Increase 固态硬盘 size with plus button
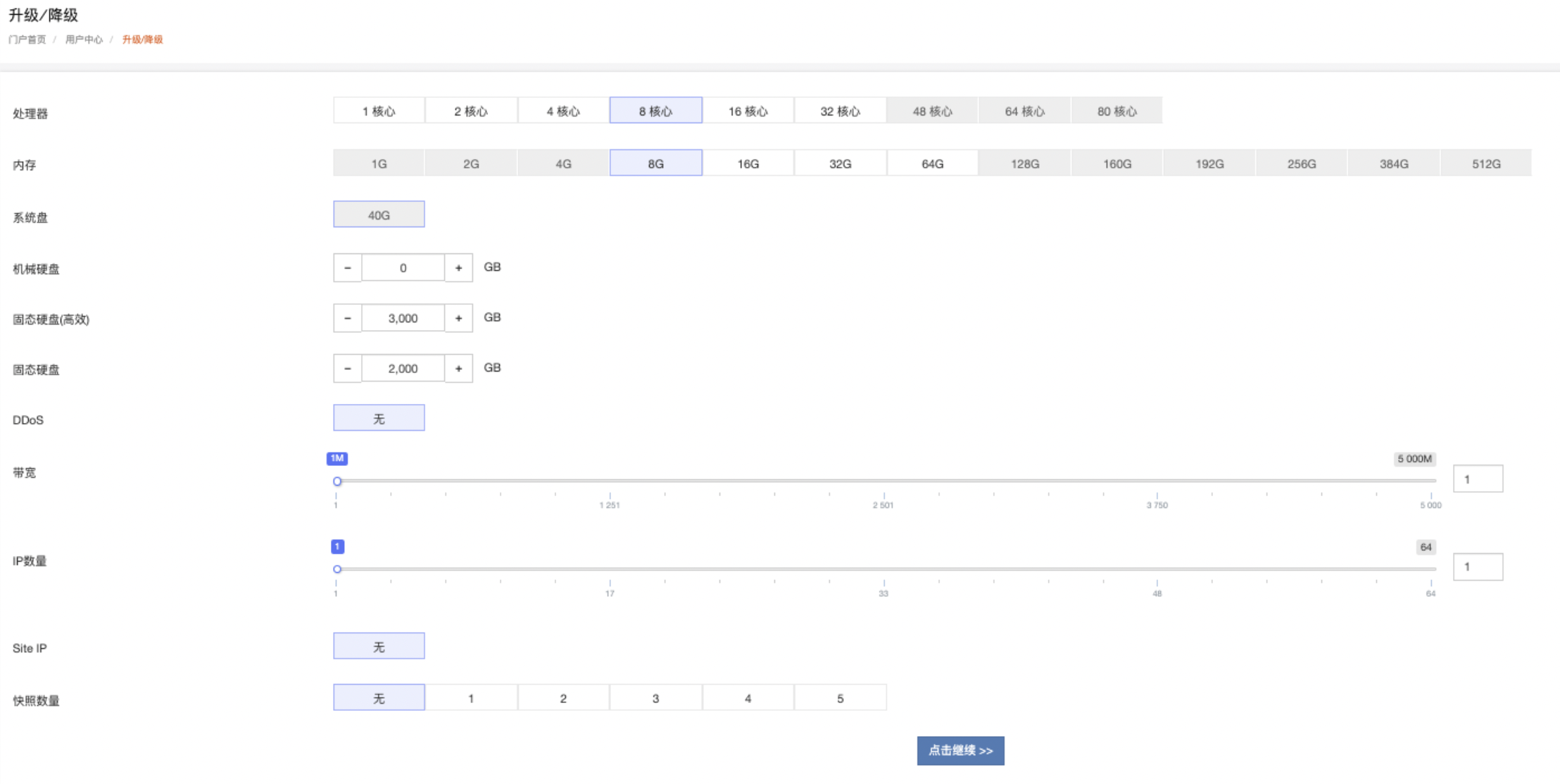 coord(458,369)
